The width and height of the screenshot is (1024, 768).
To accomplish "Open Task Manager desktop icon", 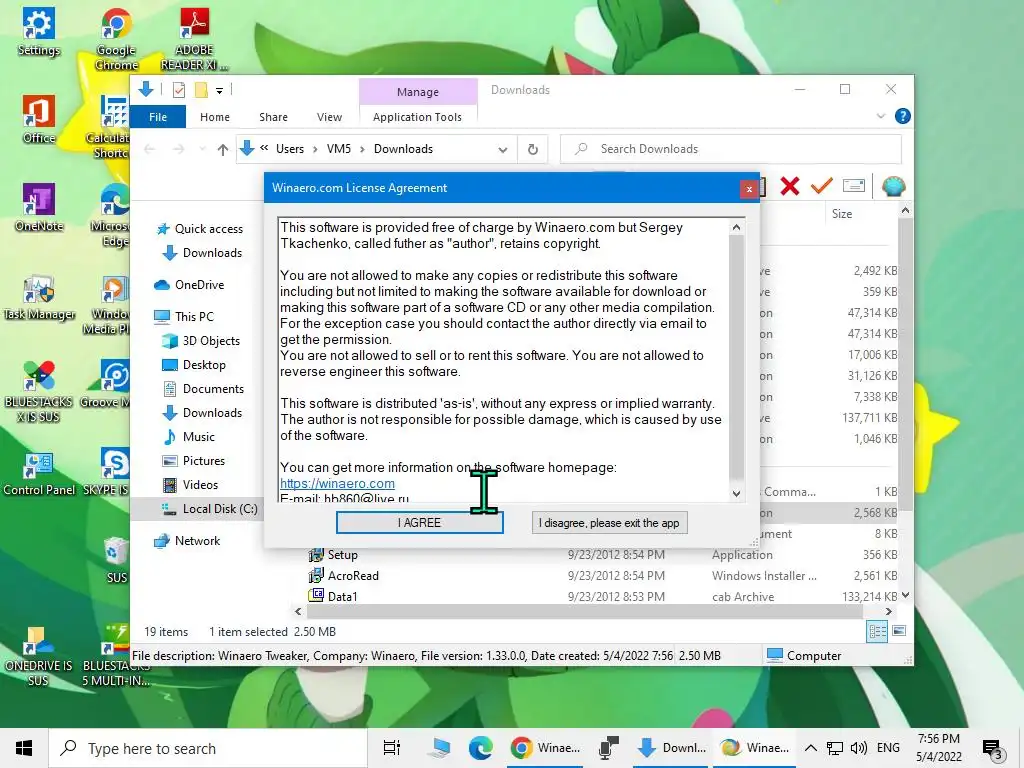I will coord(39,297).
